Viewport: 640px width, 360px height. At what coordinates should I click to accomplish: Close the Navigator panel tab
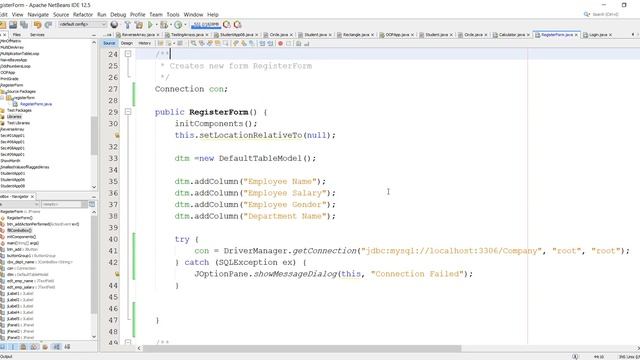click(32, 197)
